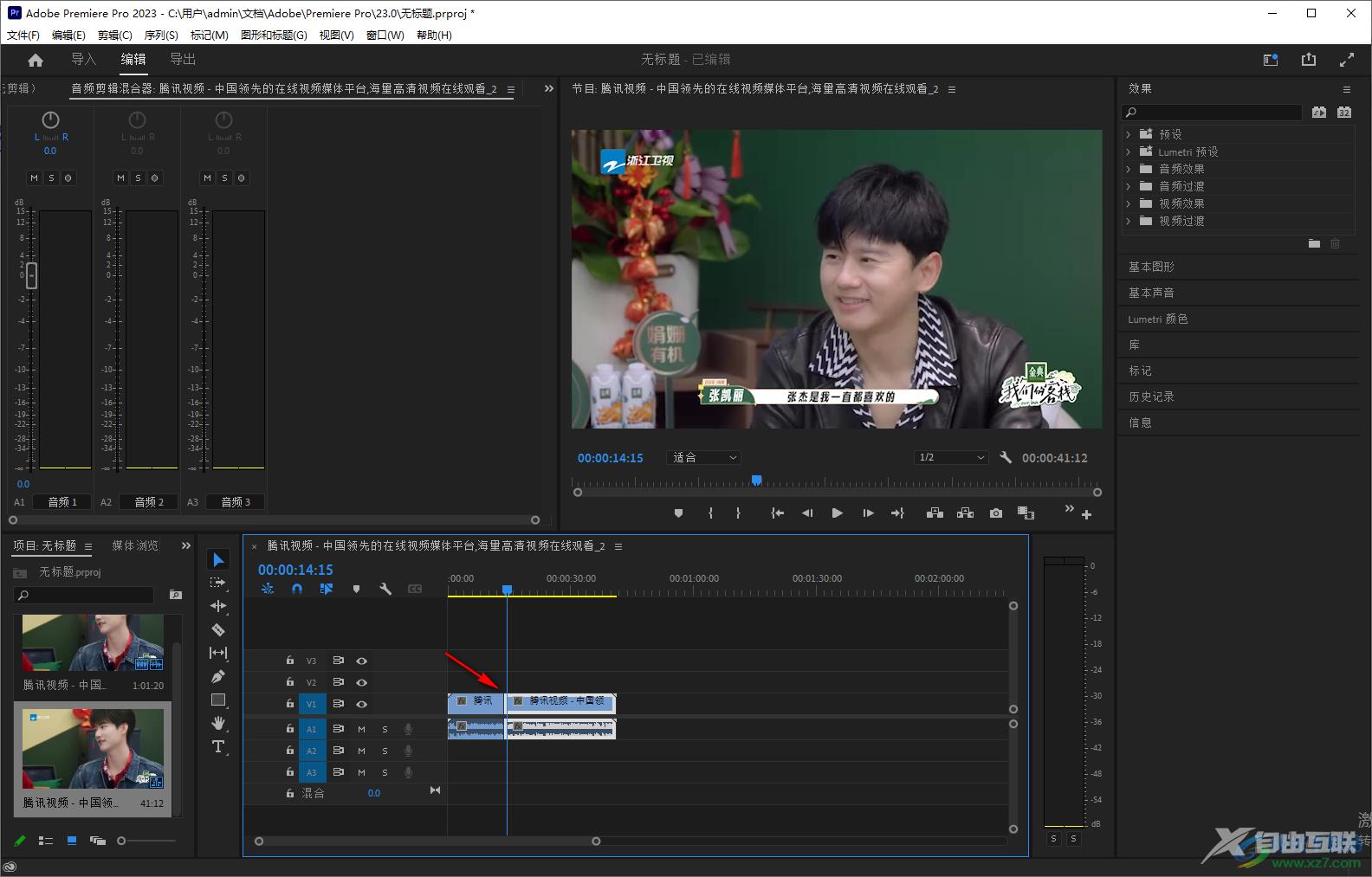Toggle lock on the V1 track
The height and width of the screenshot is (877, 1372).
(290, 704)
